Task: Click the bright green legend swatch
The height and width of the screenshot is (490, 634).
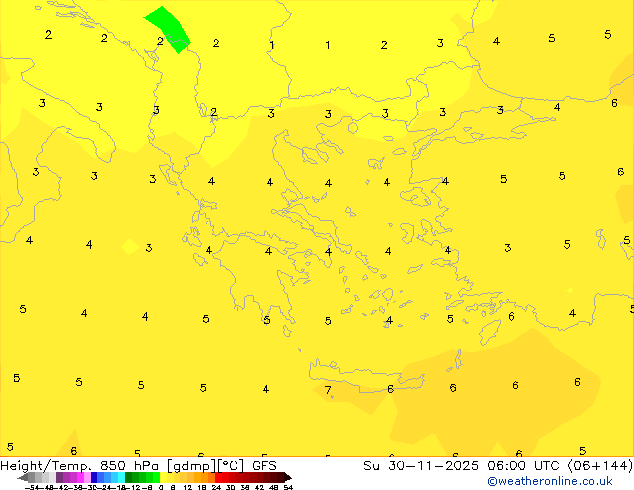Action: coord(156,477)
